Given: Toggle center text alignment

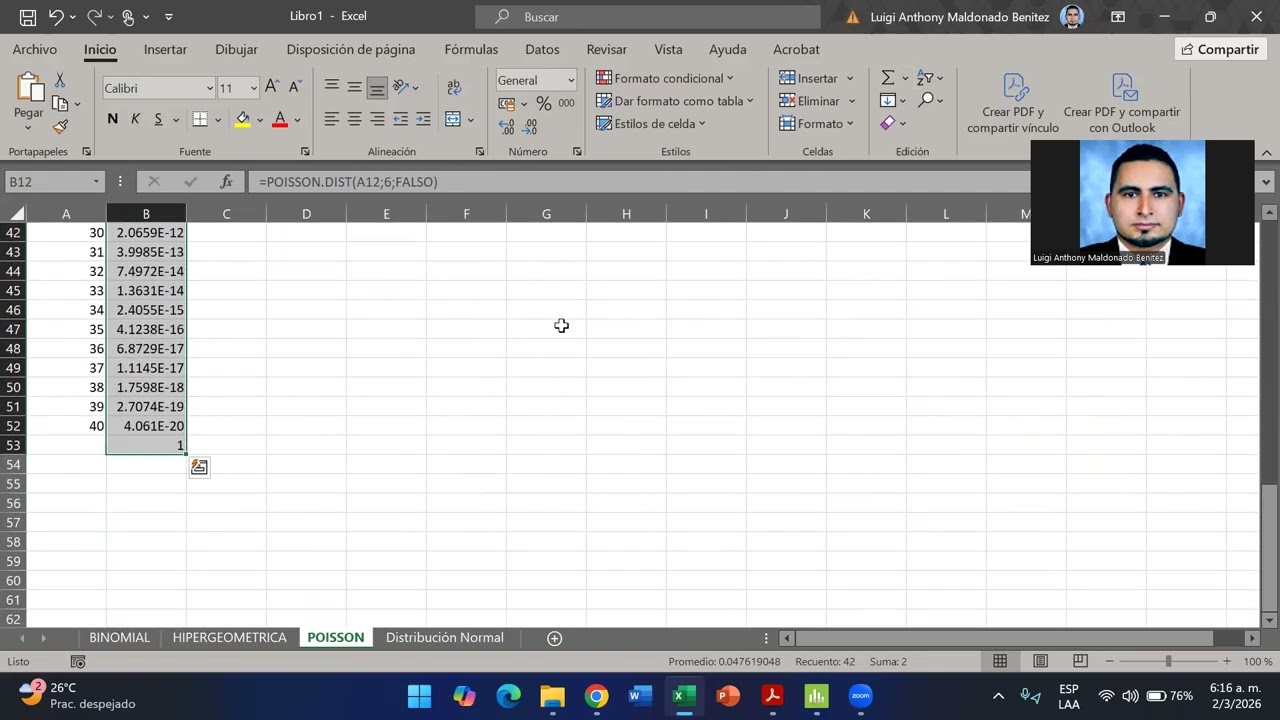Looking at the screenshot, I should coord(354,119).
